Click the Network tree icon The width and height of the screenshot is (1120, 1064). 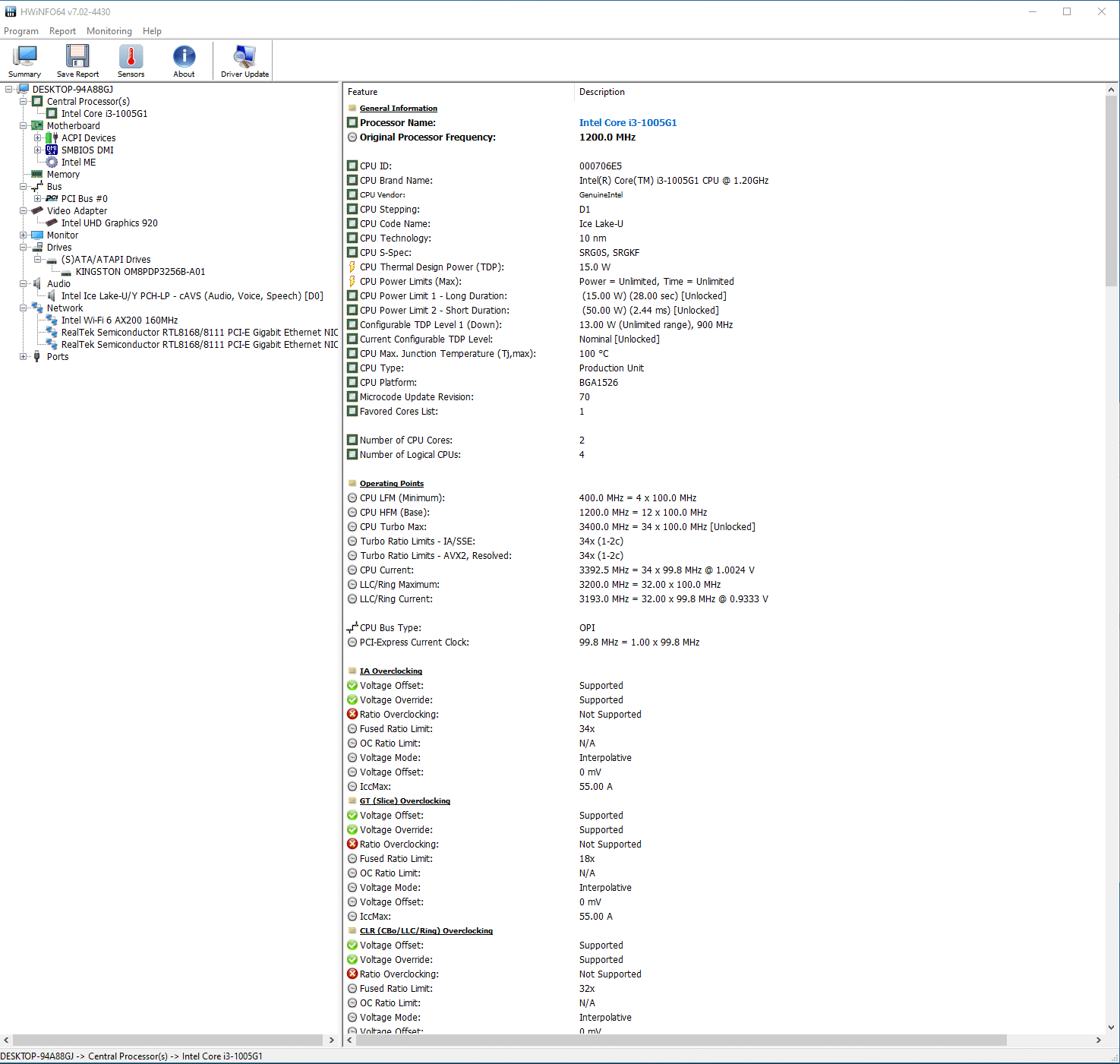click(37, 308)
